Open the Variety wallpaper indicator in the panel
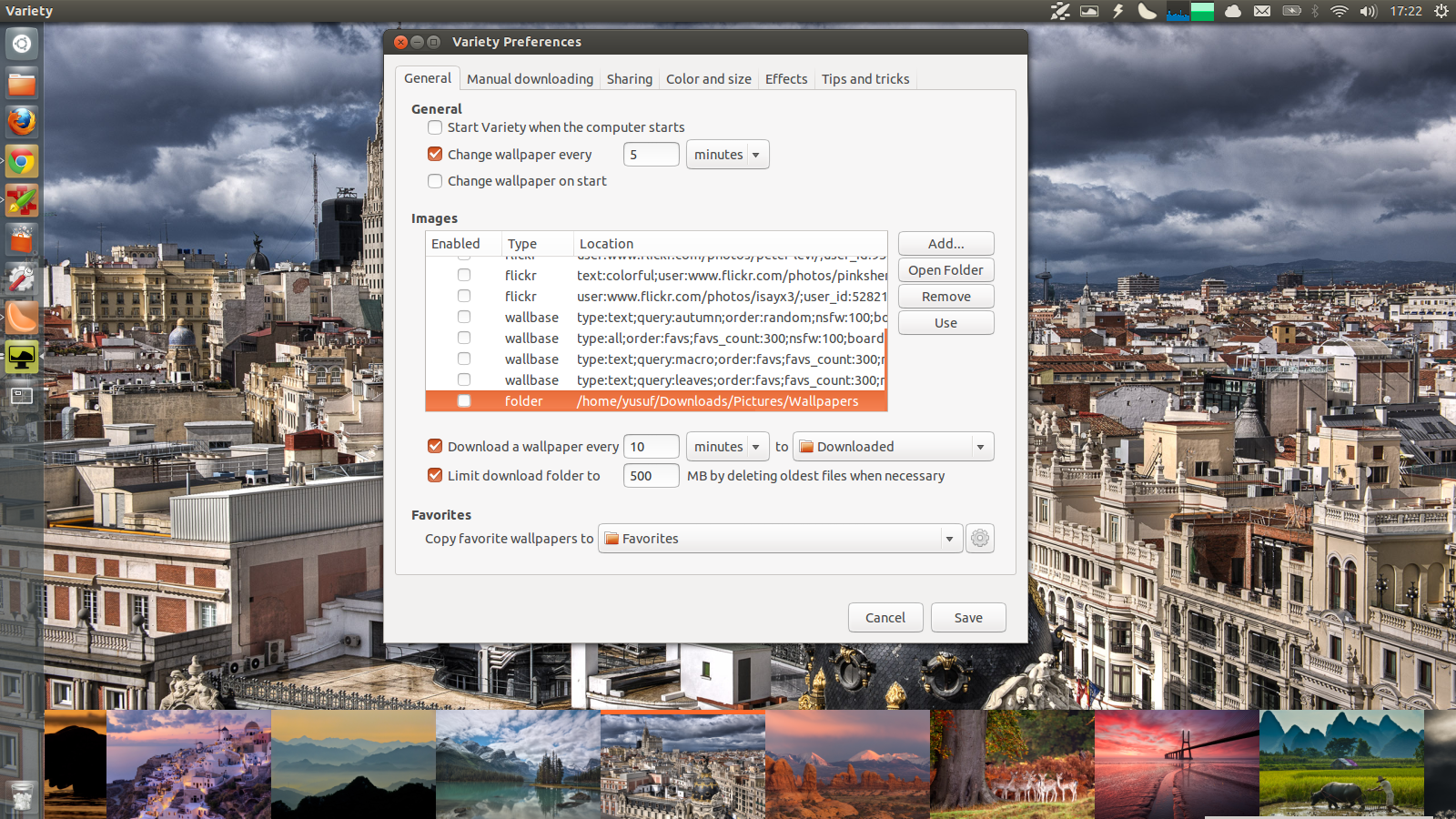This screenshot has width=1456, height=819. click(1088, 12)
